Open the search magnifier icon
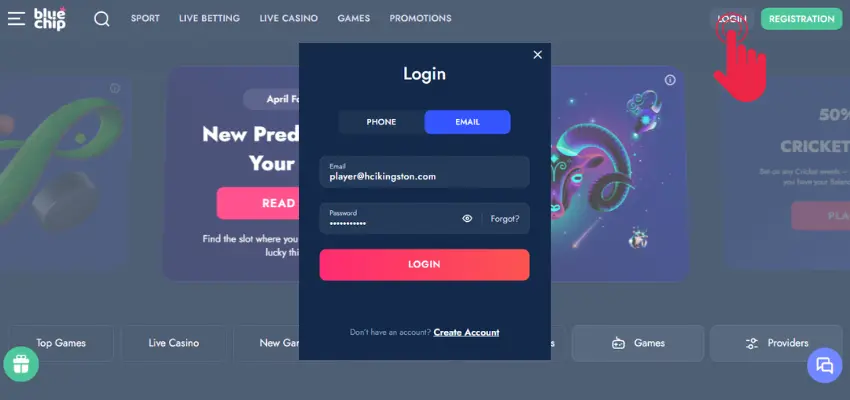The width and height of the screenshot is (850, 400). [101, 19]
